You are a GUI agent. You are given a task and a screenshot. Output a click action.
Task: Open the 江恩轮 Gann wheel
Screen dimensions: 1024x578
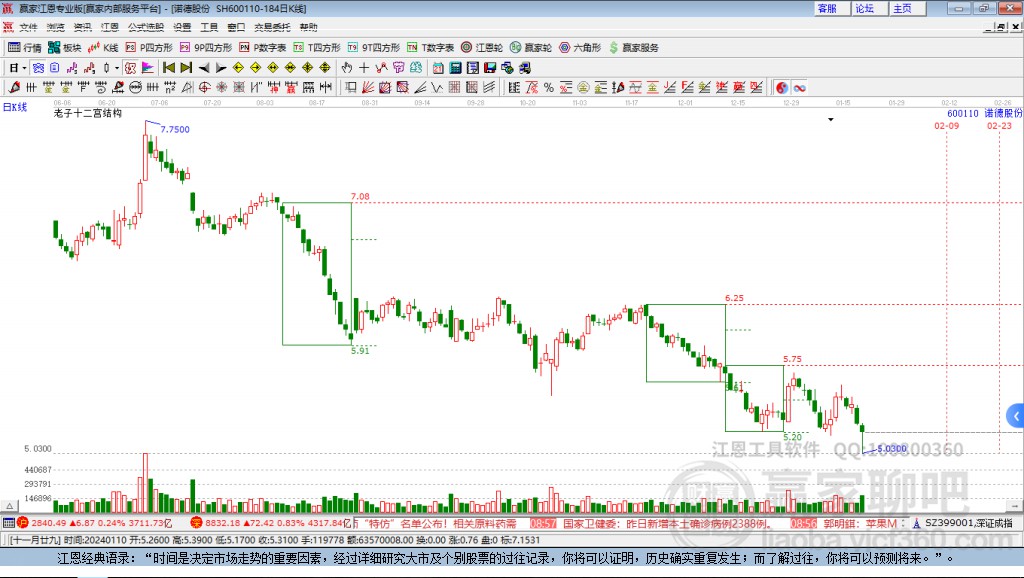click(482, 48)
